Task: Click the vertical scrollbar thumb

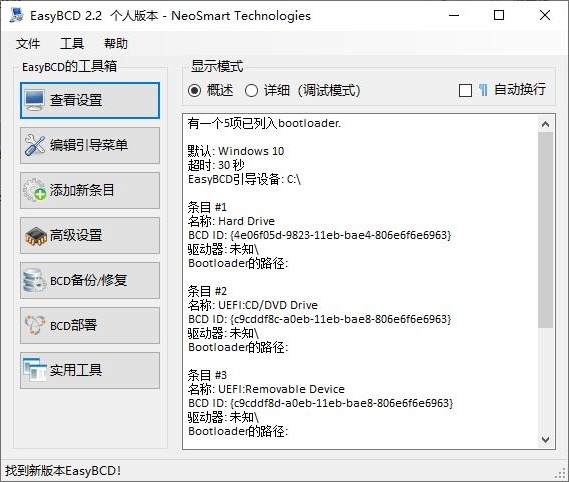Action: pyautogui.click(x=545, y=230)
